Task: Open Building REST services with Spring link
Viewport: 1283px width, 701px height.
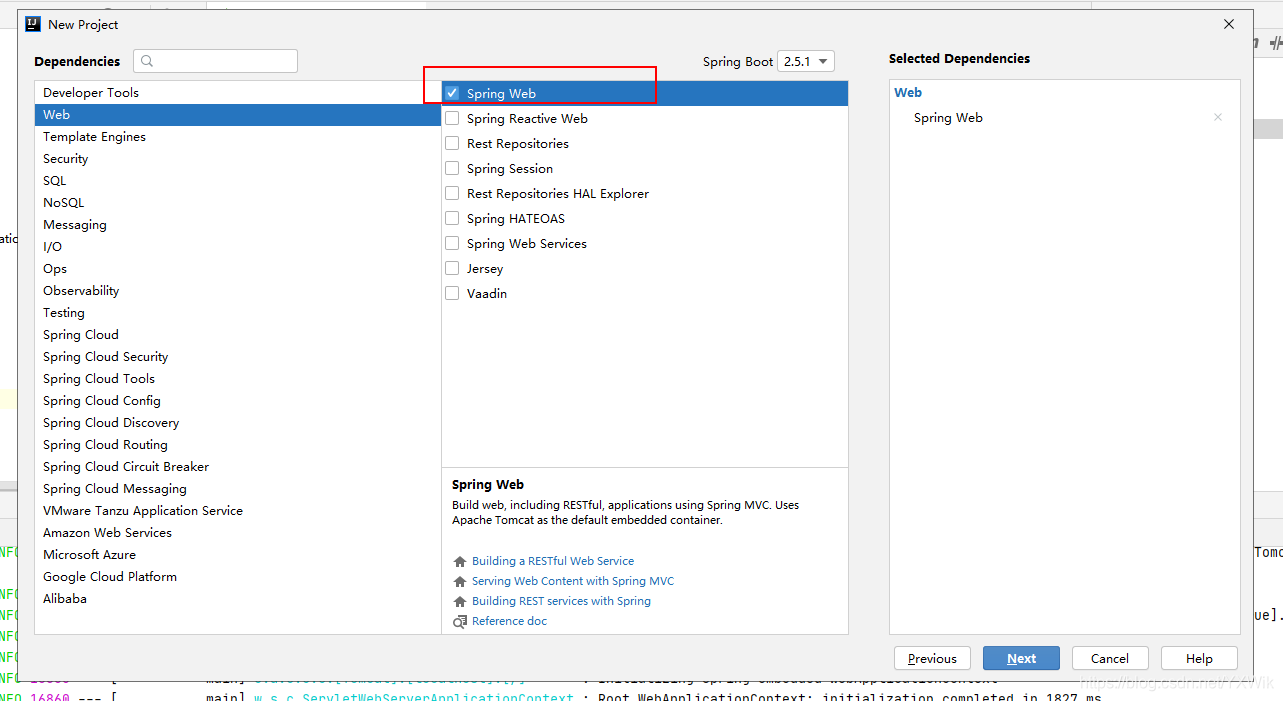Action: click(x=561, y=602)
